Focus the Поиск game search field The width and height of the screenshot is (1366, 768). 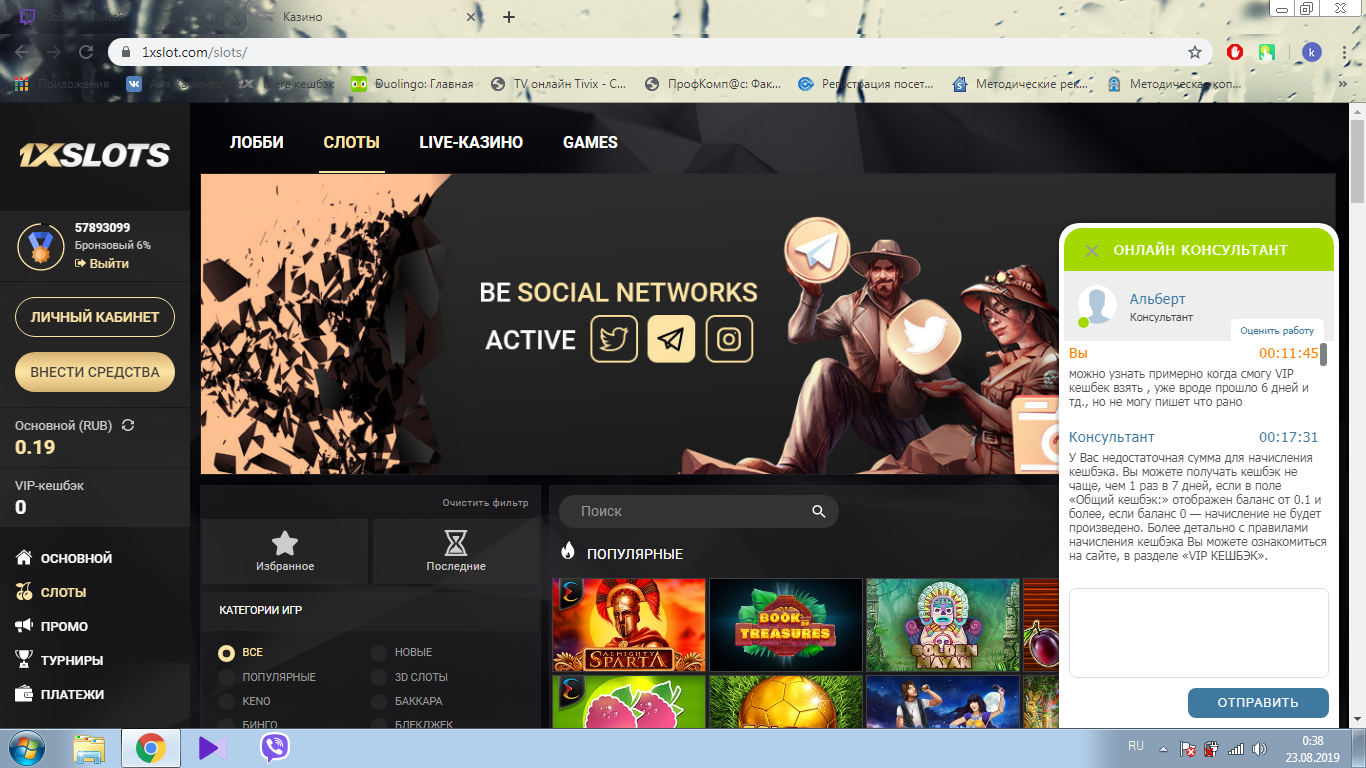(698, 511)
